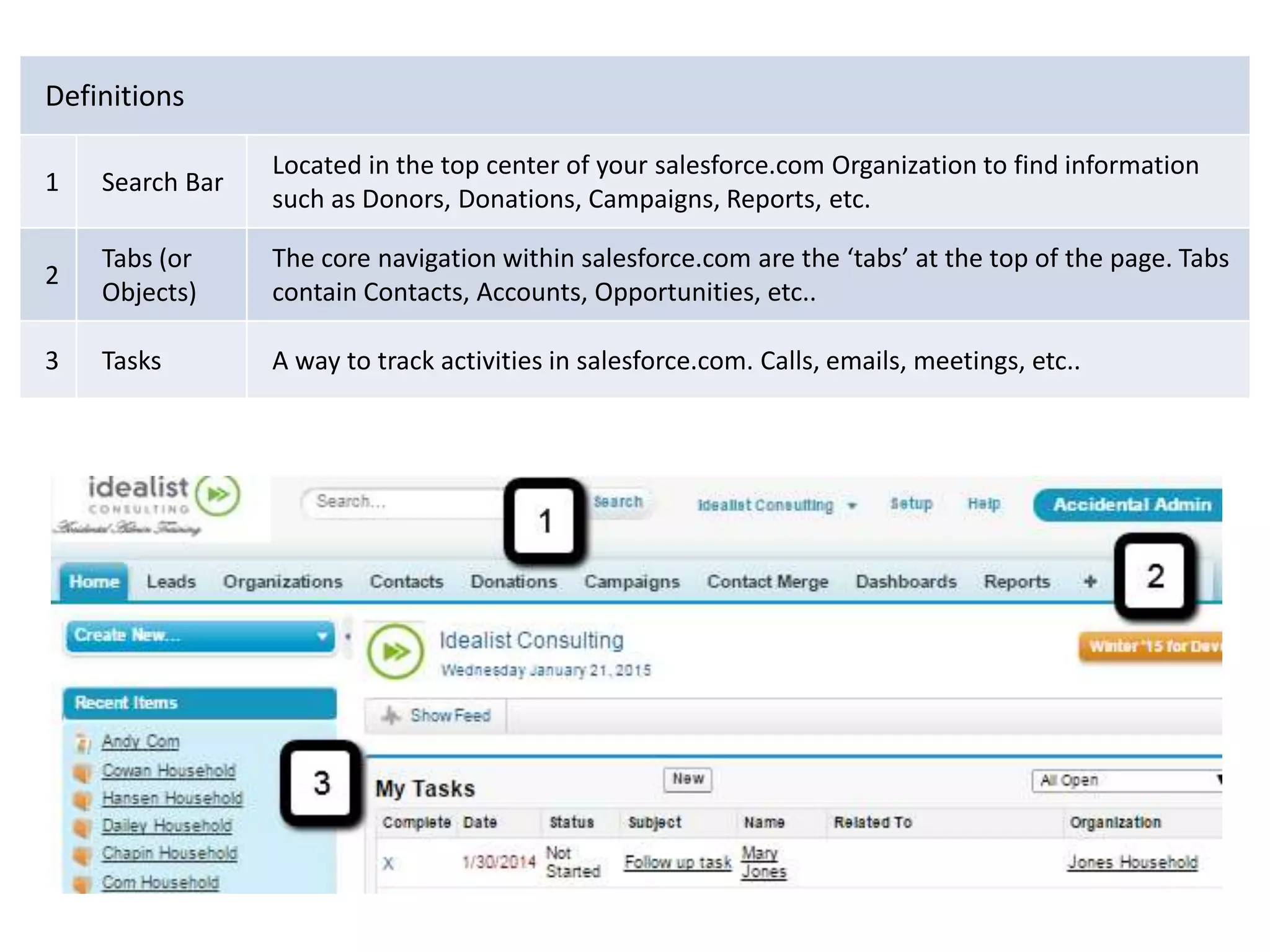Screen dimensions: 1270x952
Task: Click the contact icon beside Andy Com
Action: click(x=82, y=742)
